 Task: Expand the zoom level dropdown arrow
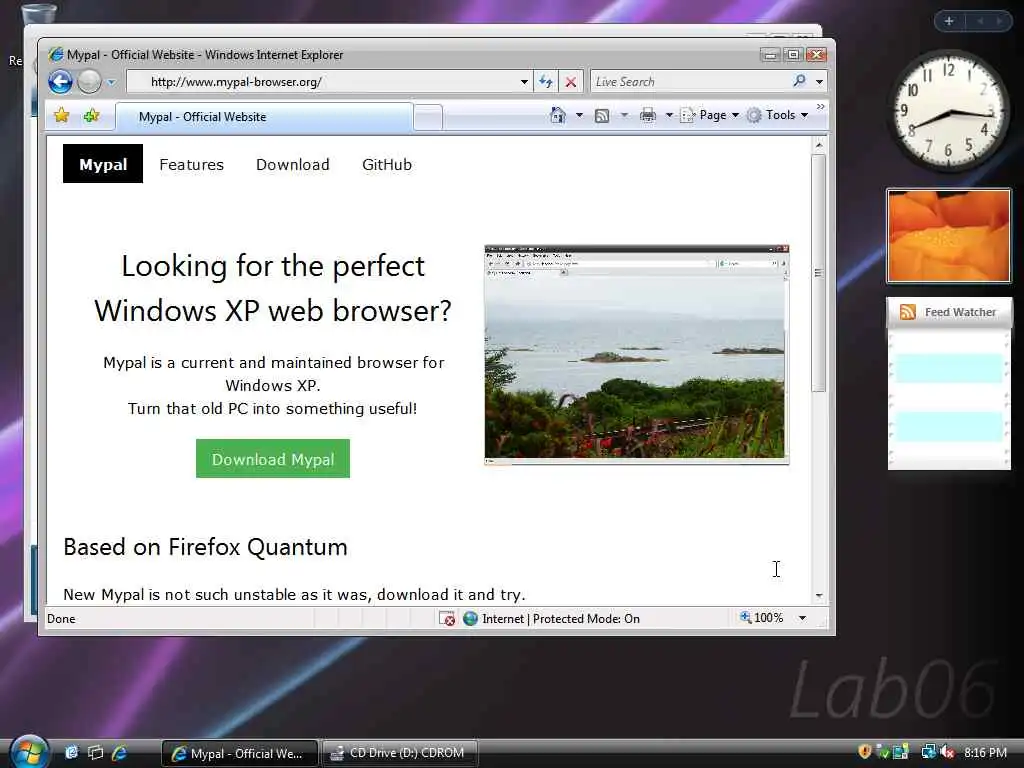[x=803, y=618]
